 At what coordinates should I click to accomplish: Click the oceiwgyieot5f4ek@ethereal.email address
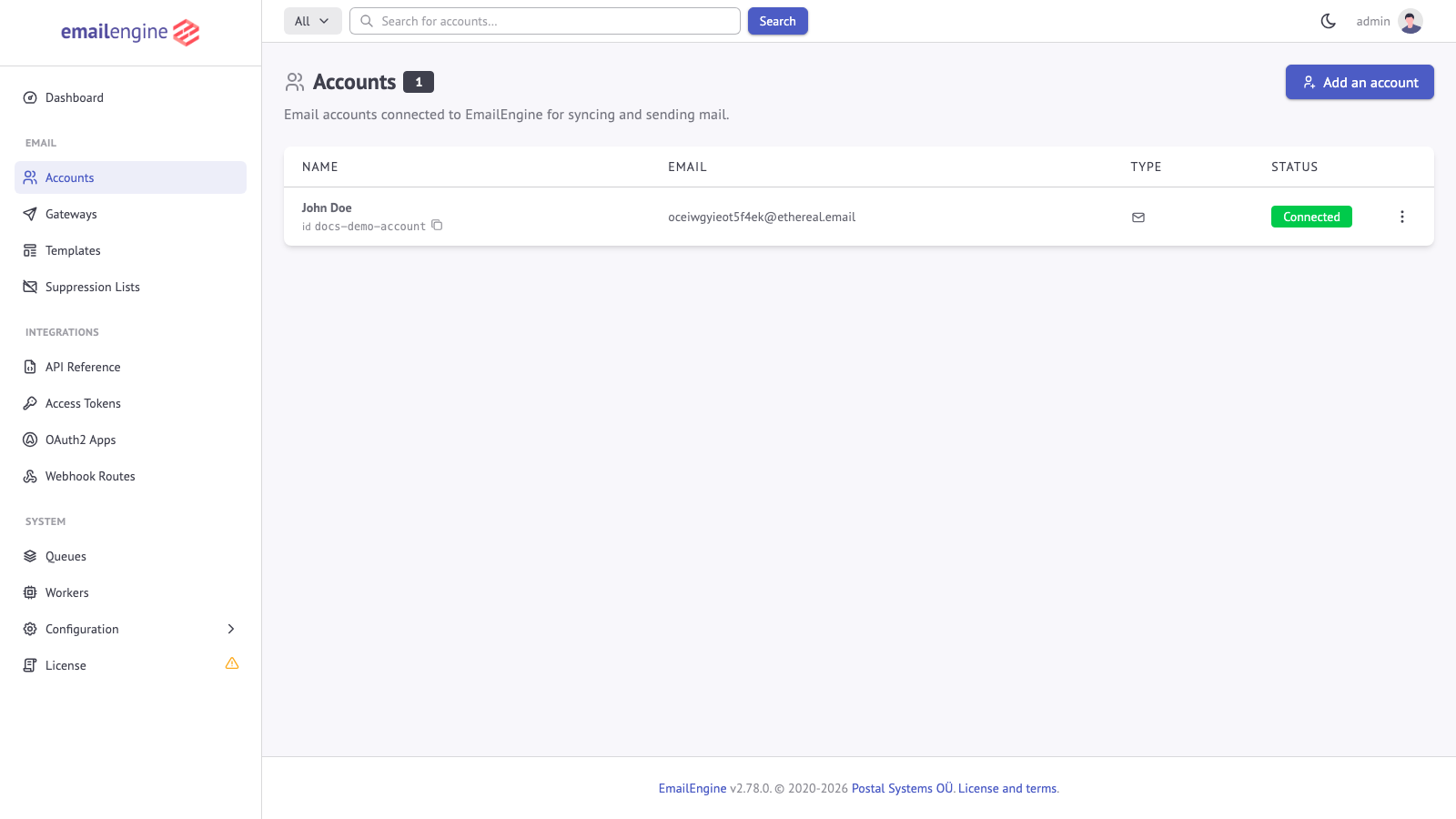[x=762, y=217]
